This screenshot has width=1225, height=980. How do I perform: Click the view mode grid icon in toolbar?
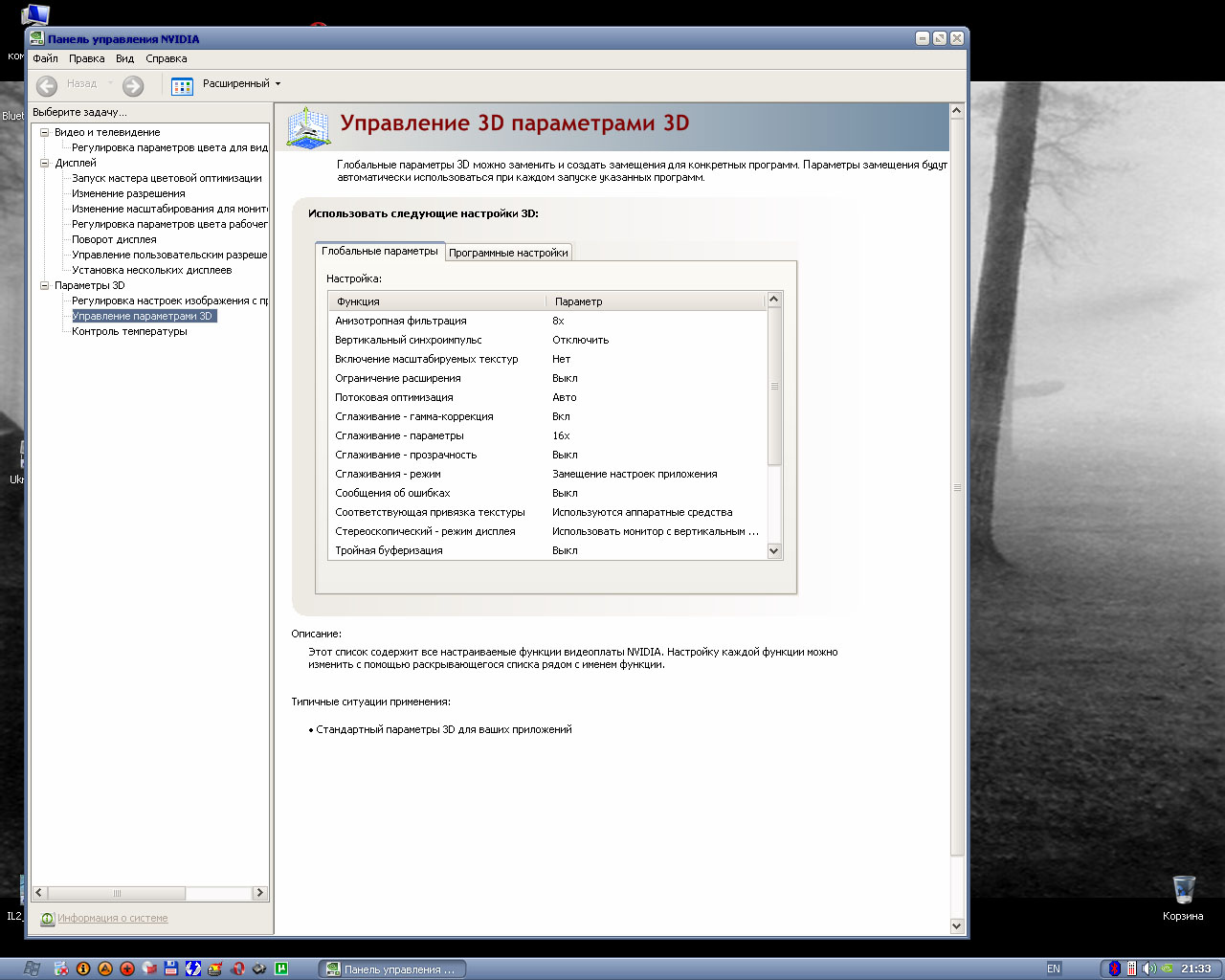coord(182,85)
